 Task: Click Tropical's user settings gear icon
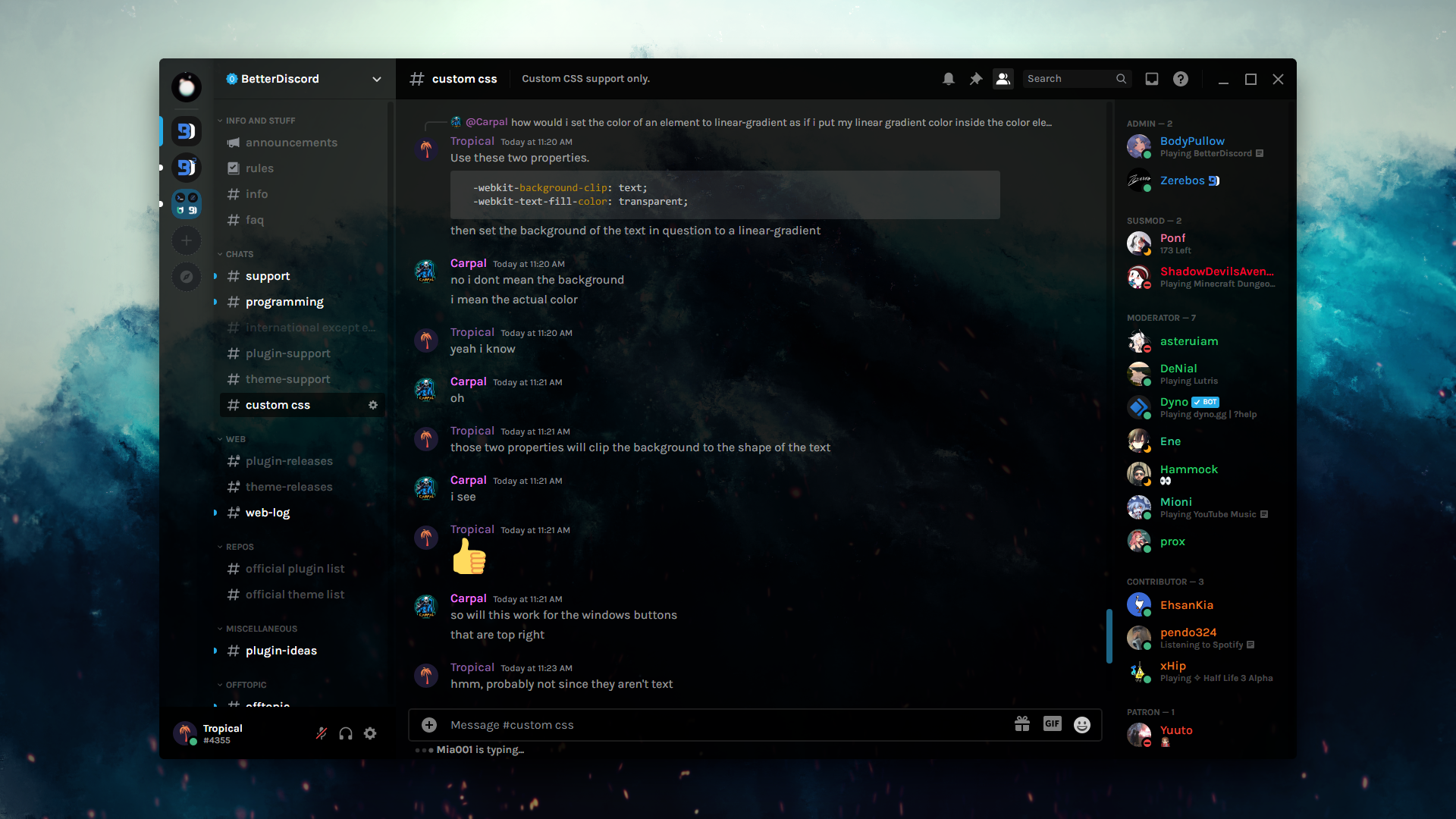tap(369, 733)
